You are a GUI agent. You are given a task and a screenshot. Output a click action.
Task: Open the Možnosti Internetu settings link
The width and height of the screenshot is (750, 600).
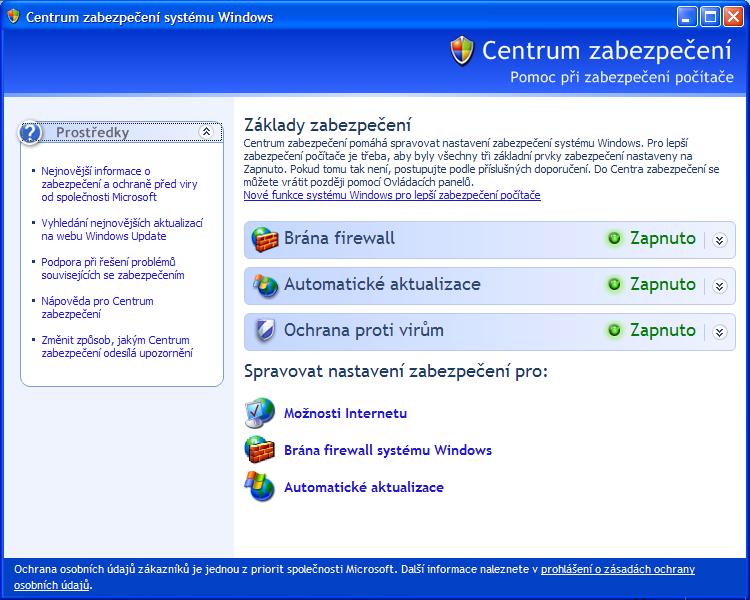click(345, 413)
